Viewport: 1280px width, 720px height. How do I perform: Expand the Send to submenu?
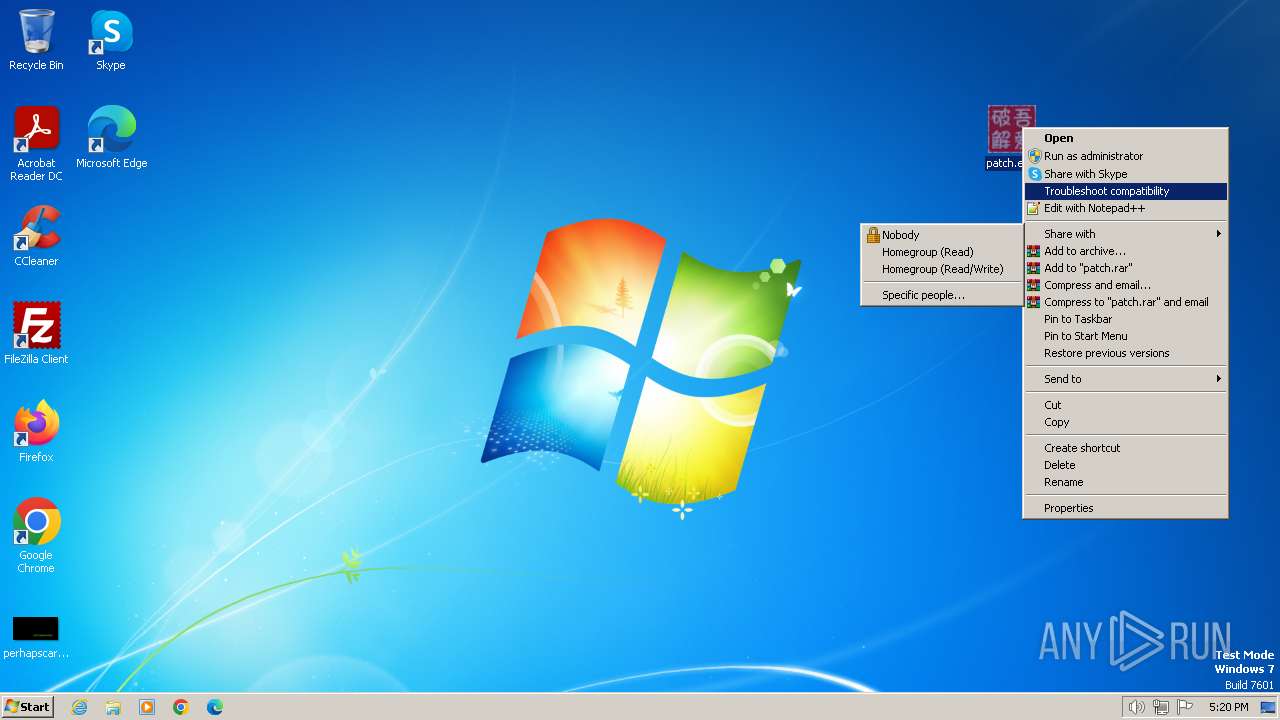coord(1126,379)
